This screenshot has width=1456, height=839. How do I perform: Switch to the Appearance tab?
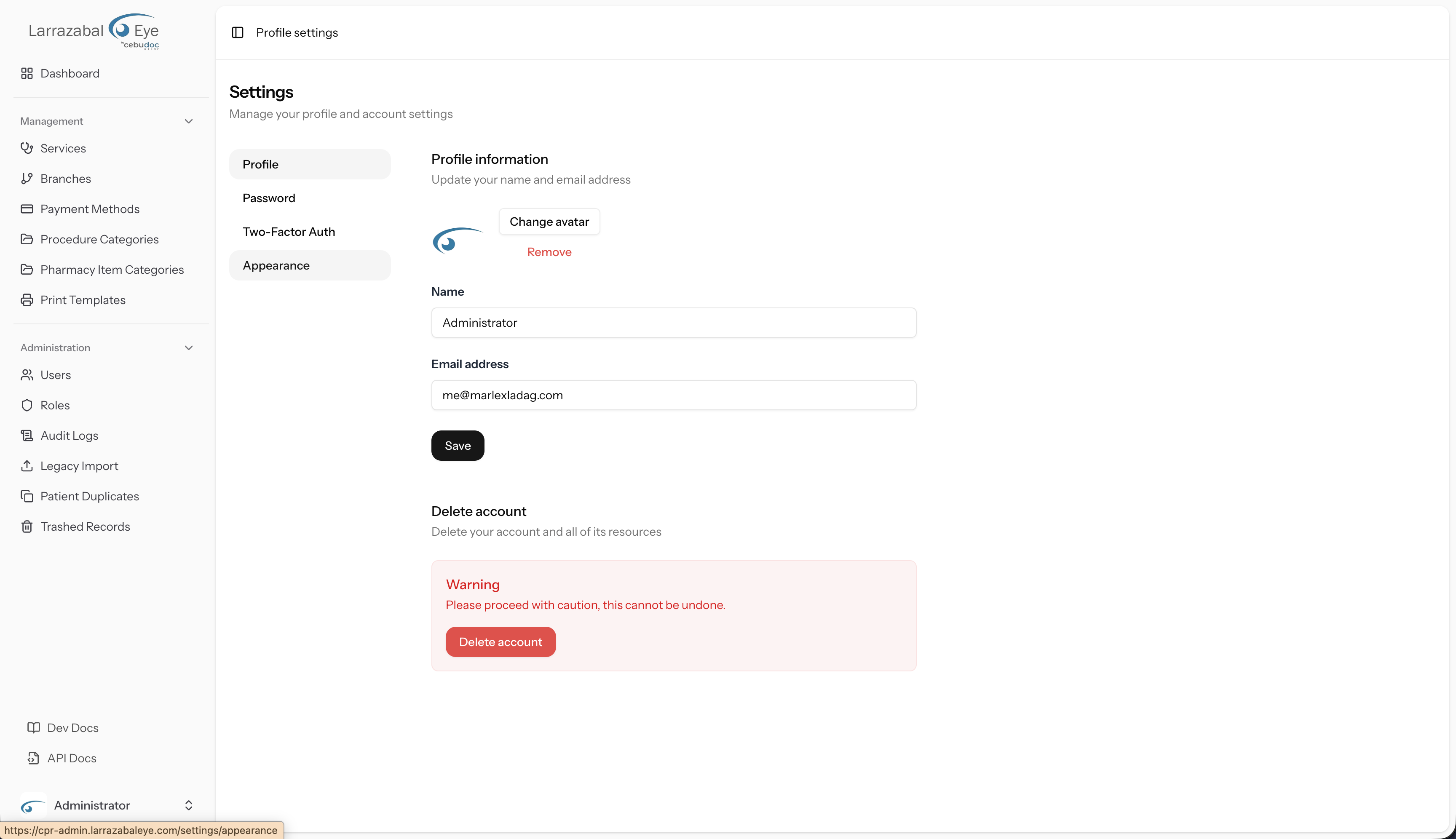pyautogui.click(x=310, y=265)
